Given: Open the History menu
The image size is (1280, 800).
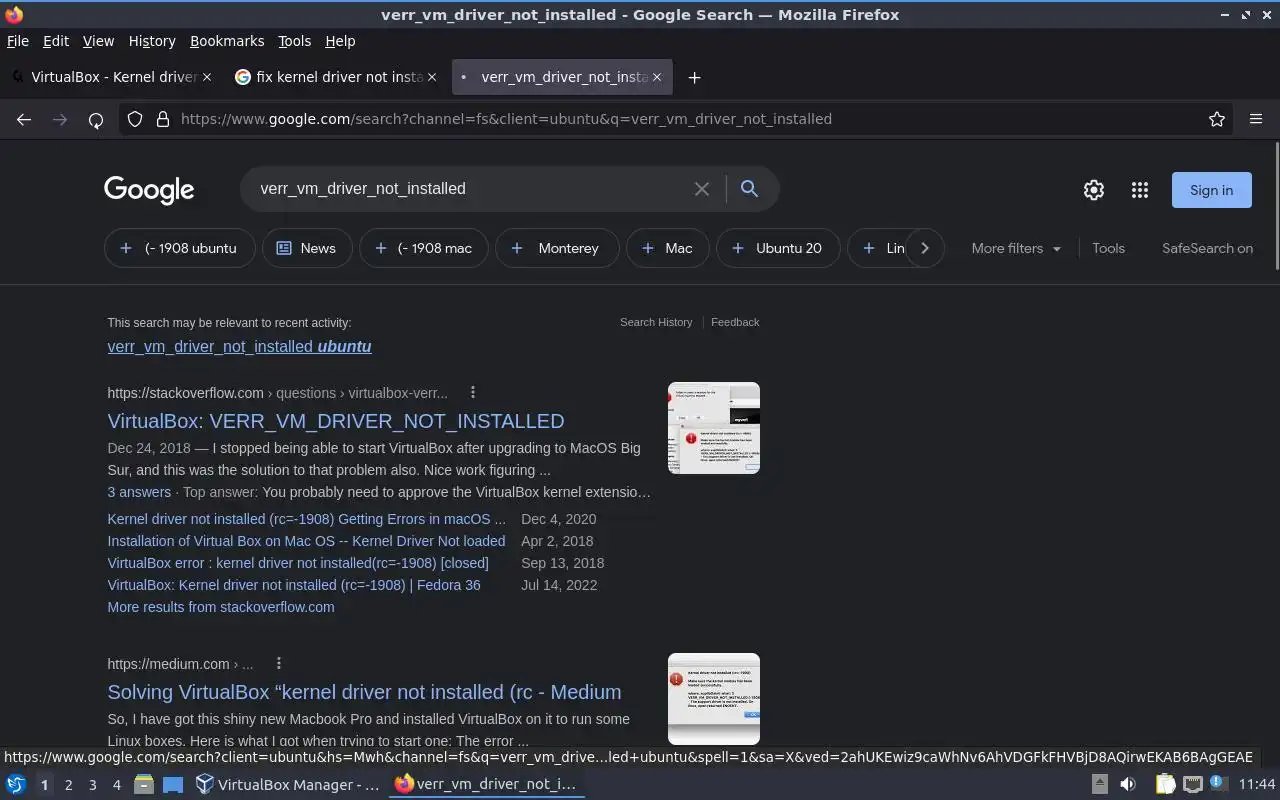Looking at the screenshot, I should [152, 41].
